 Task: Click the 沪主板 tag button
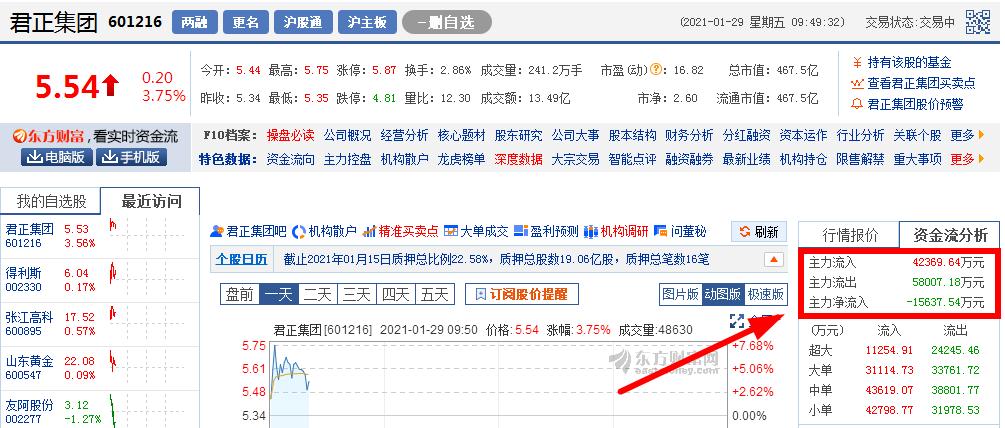tap(367, 22)
